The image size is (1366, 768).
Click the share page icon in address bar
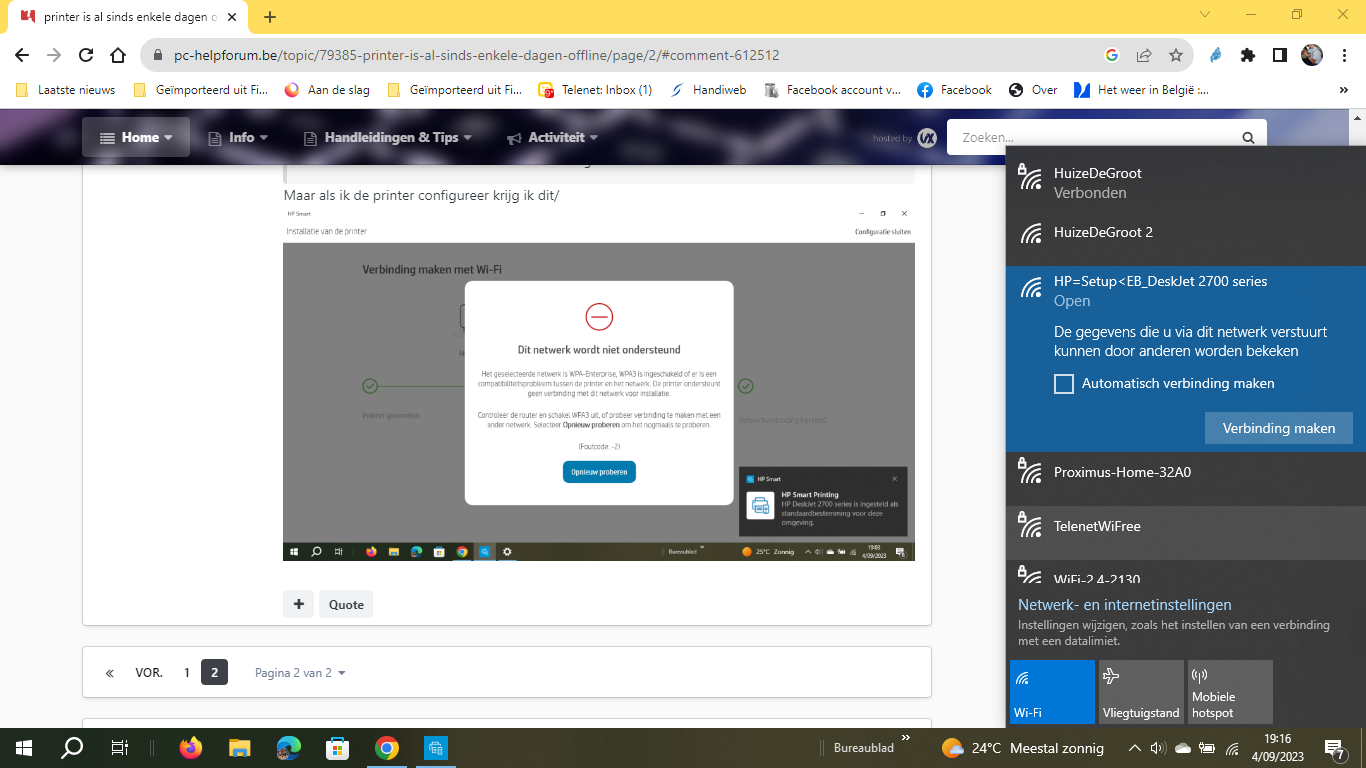(1144, 55)
